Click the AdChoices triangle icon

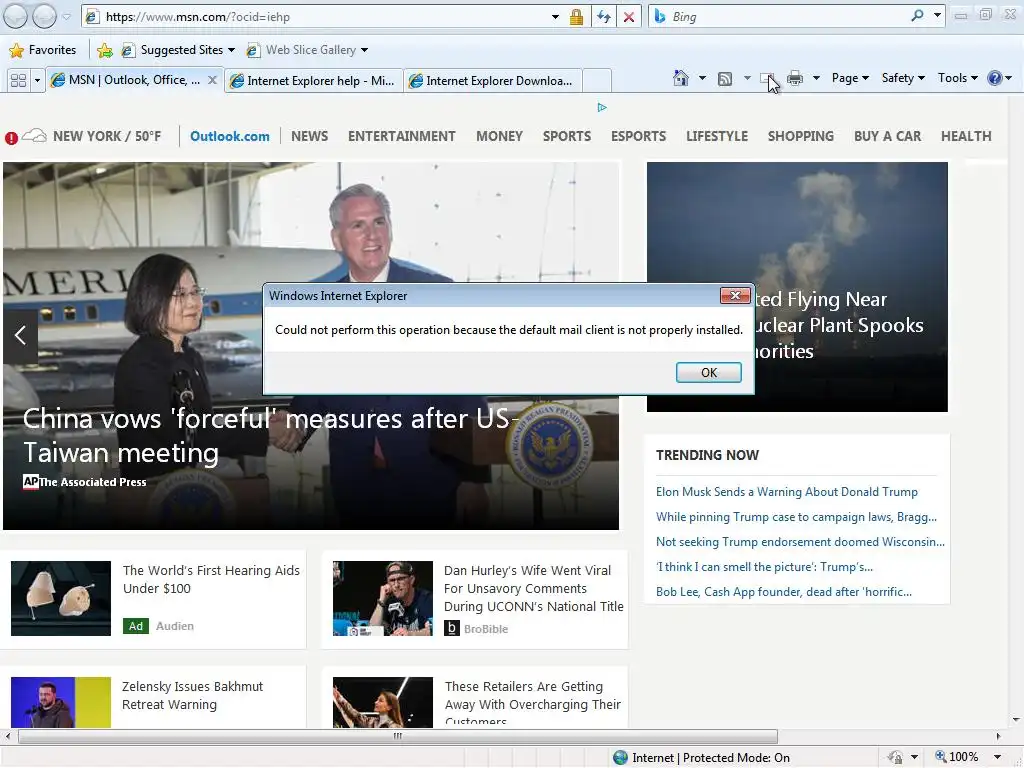point(601,107)
